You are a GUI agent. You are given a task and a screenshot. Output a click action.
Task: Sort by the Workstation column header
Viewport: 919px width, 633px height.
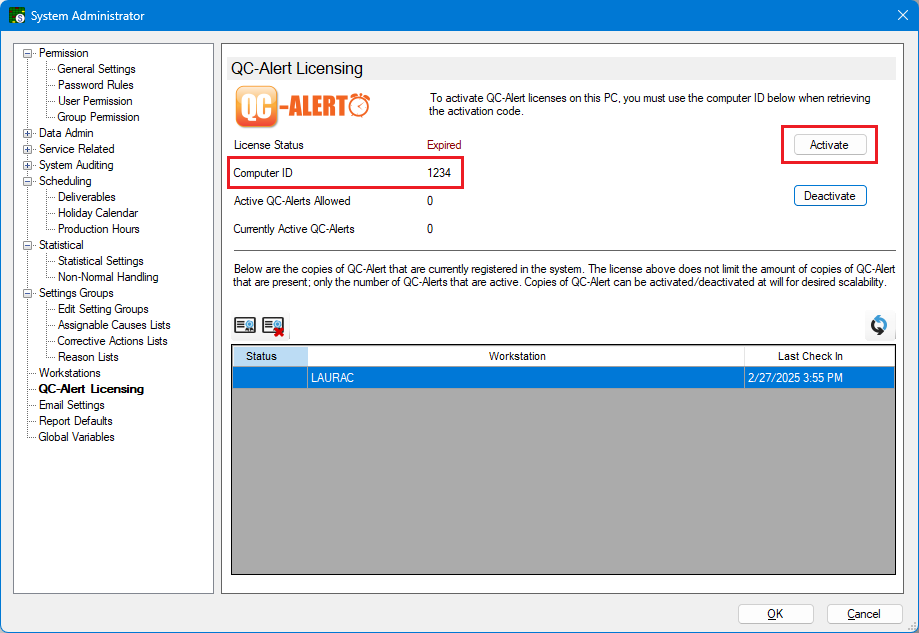(x=526, y=356)
